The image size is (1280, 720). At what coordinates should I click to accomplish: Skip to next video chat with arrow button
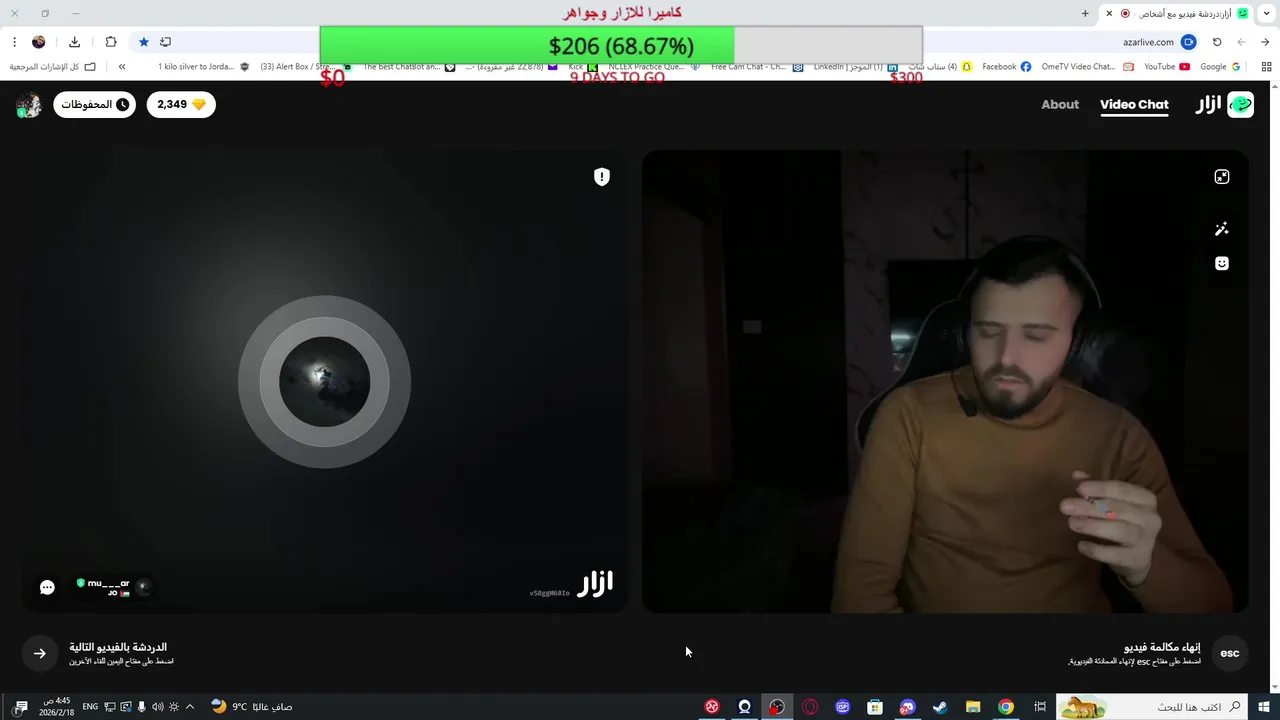coord(39,653)
